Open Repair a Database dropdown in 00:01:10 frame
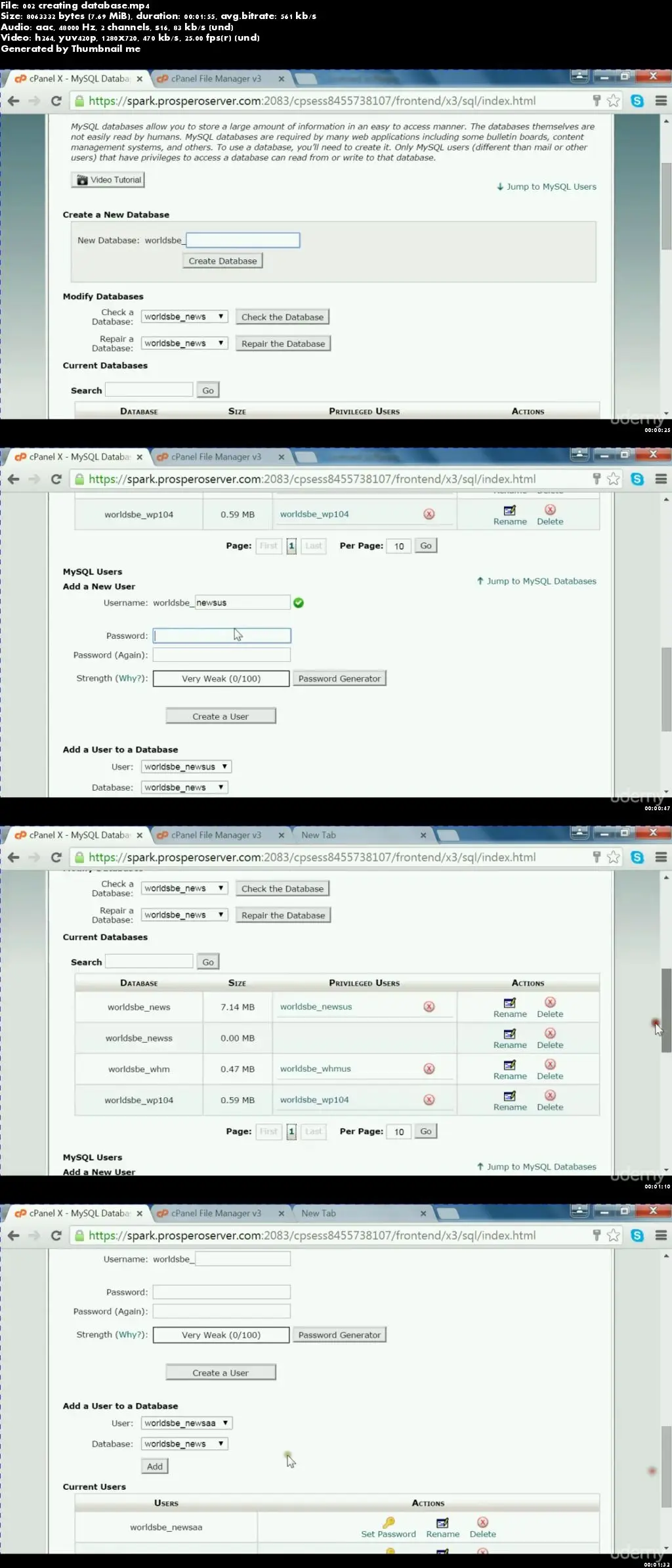 [184, 915]
